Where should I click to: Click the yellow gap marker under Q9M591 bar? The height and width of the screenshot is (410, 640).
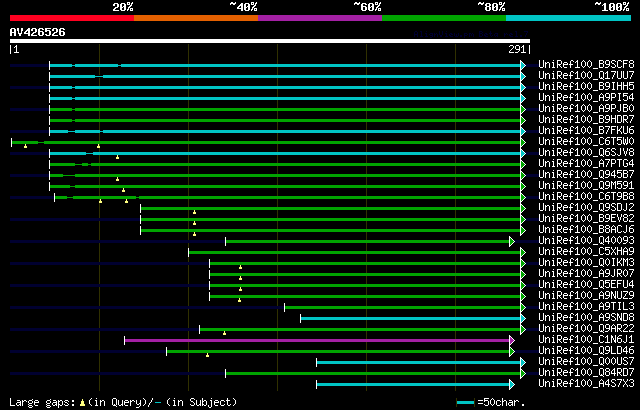(x=123, y=190)
